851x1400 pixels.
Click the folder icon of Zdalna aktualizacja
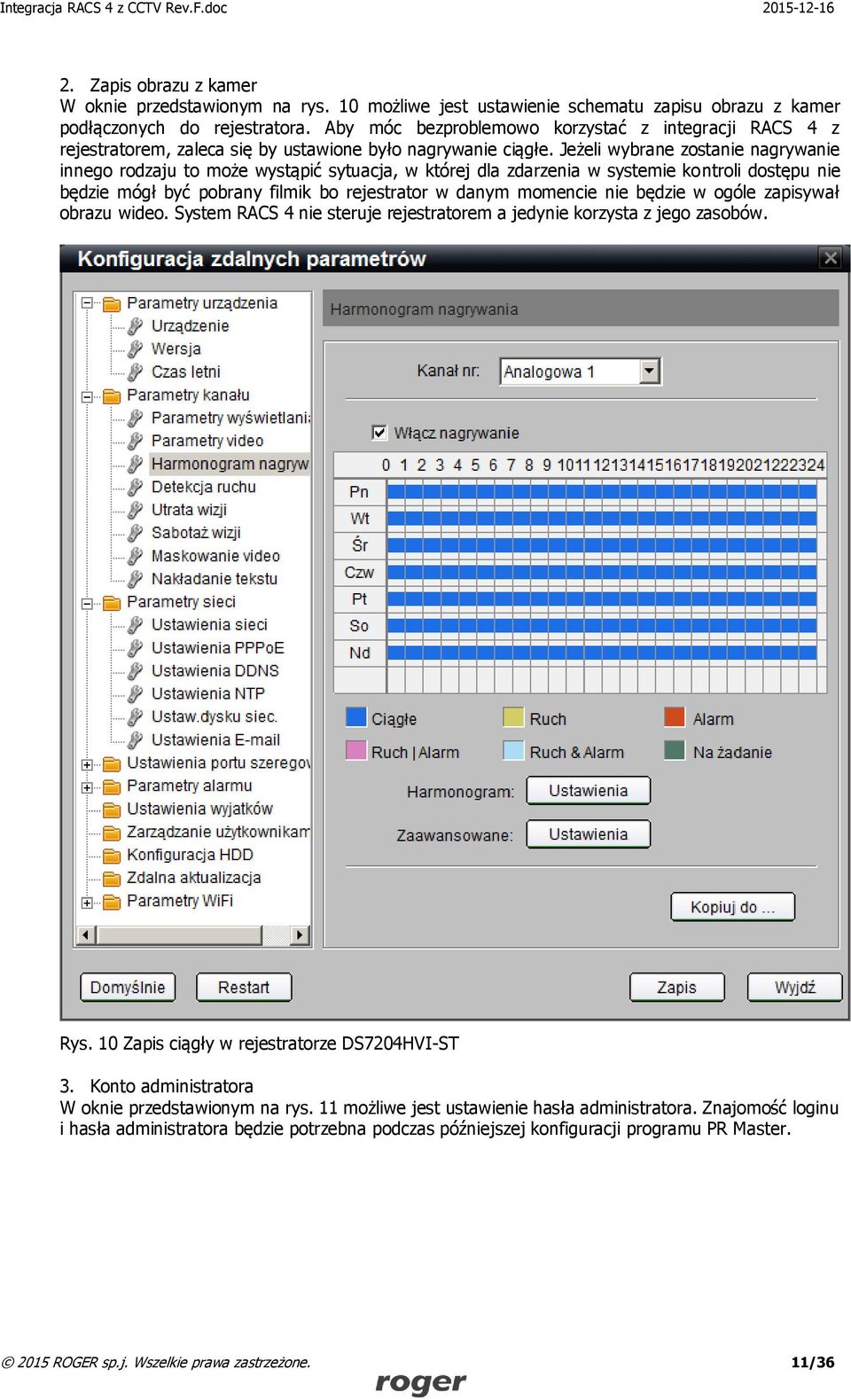tap(112, 879)
